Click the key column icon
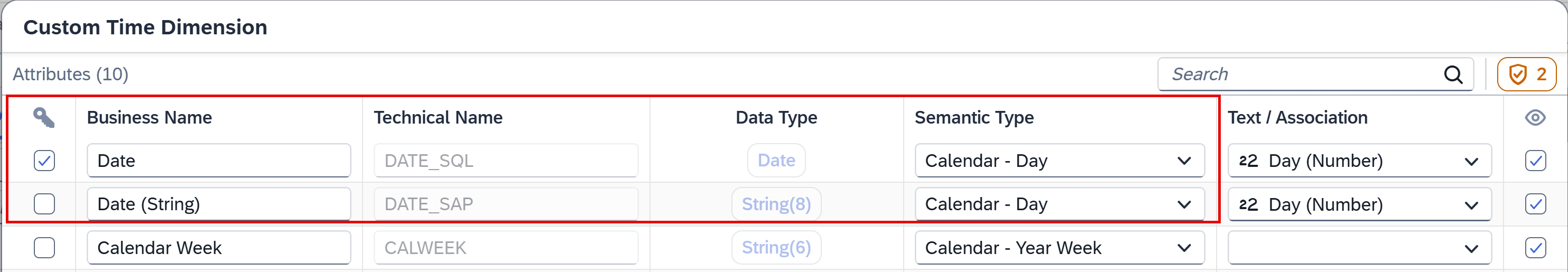1568x272 pixels. tap(44, 117)
